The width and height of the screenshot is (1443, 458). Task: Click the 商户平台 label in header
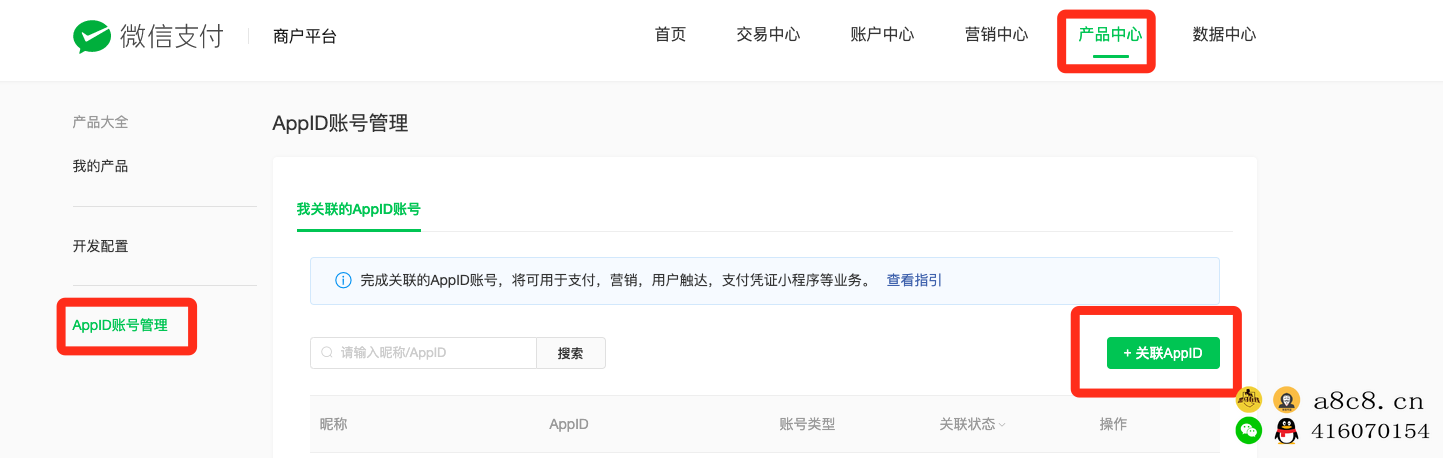pos(304,37)
